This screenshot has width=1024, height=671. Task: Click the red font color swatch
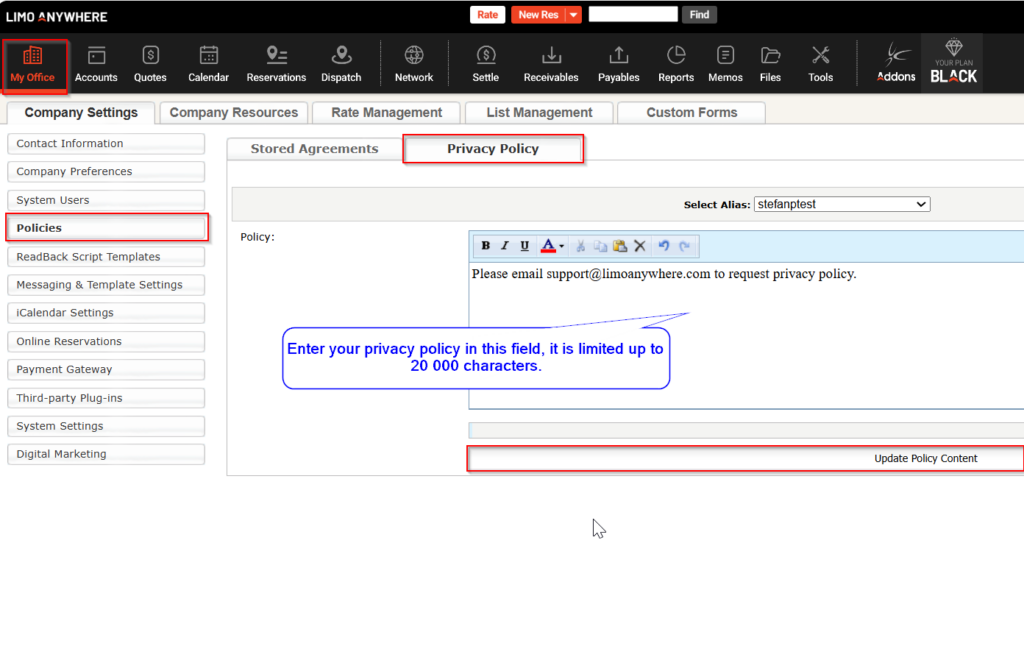[548, 246]
